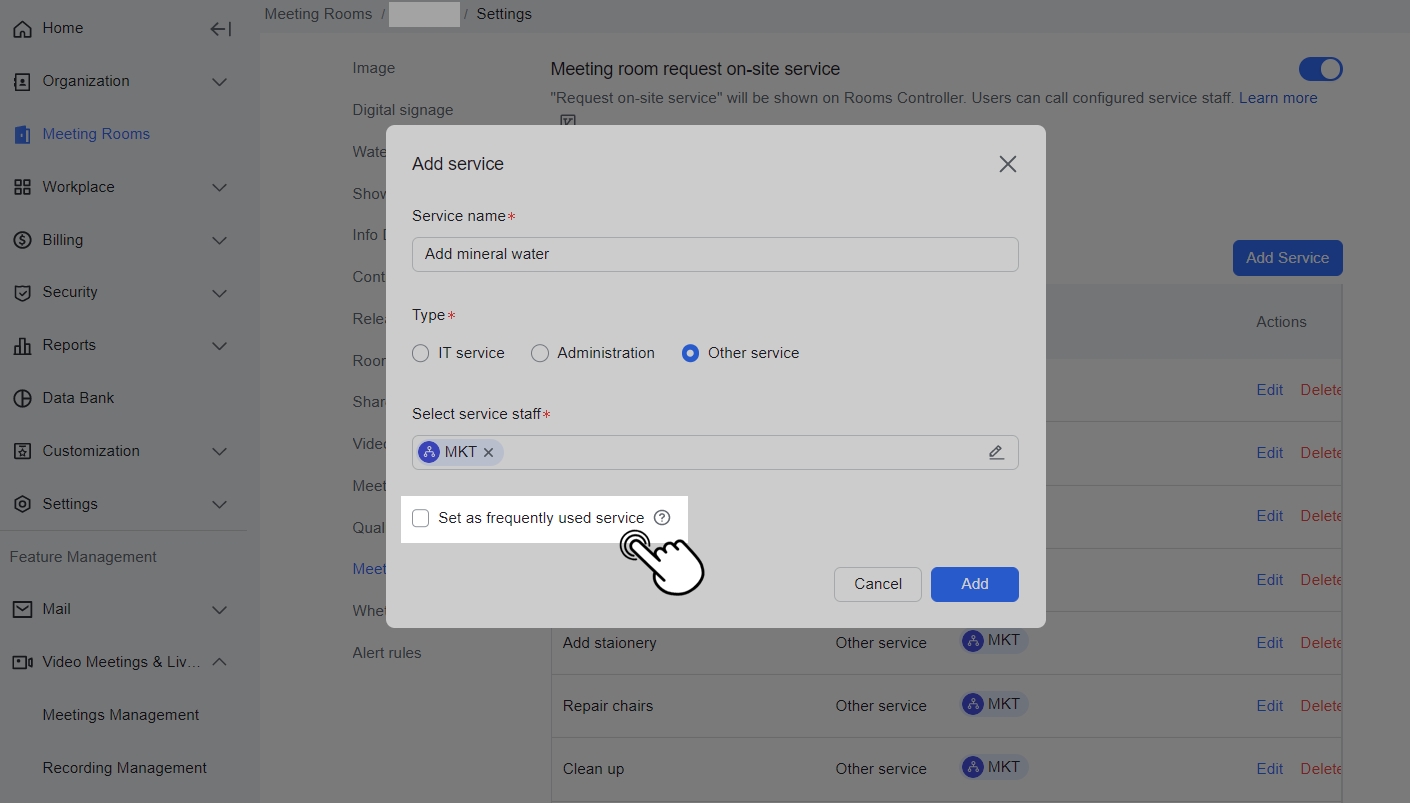This screenshot has height=803, width=1410.
Task: Expand the Workplace menu chevron
Action: click(220, 187)
